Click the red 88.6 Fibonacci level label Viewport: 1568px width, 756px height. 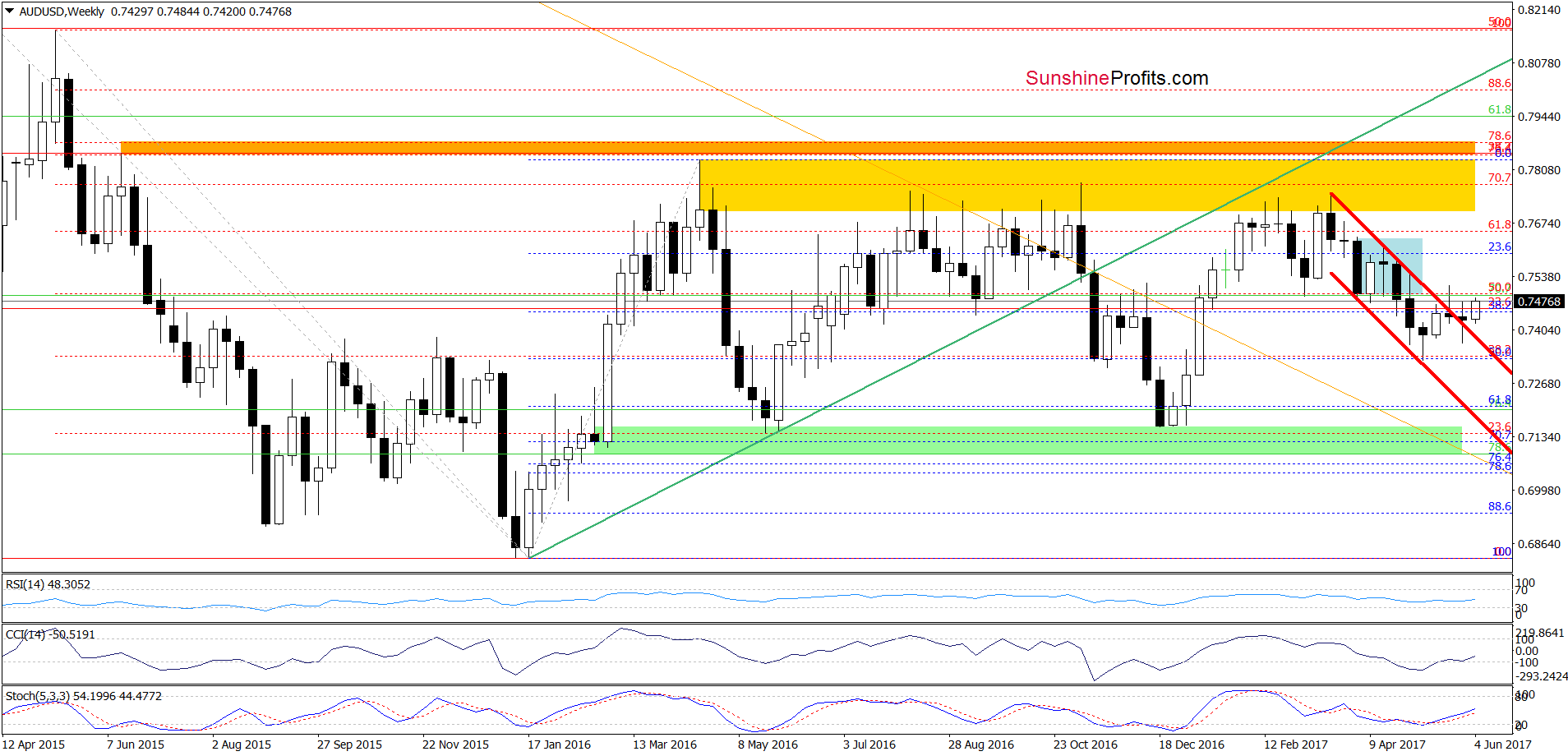pyautogui.click(x=1499, y=83)
